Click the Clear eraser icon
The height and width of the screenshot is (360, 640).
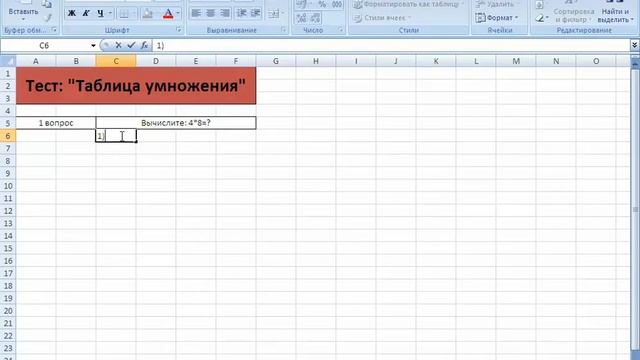point(541,18)
